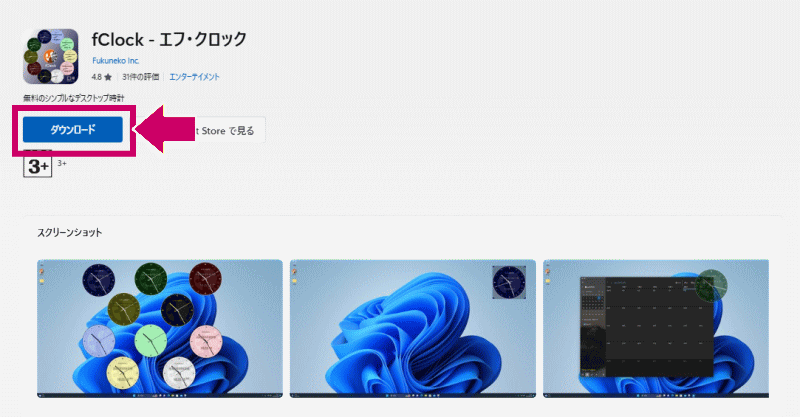Open the 31件の評価 reviews count
This screenshot has width=800, height=417.
[141, 77]
